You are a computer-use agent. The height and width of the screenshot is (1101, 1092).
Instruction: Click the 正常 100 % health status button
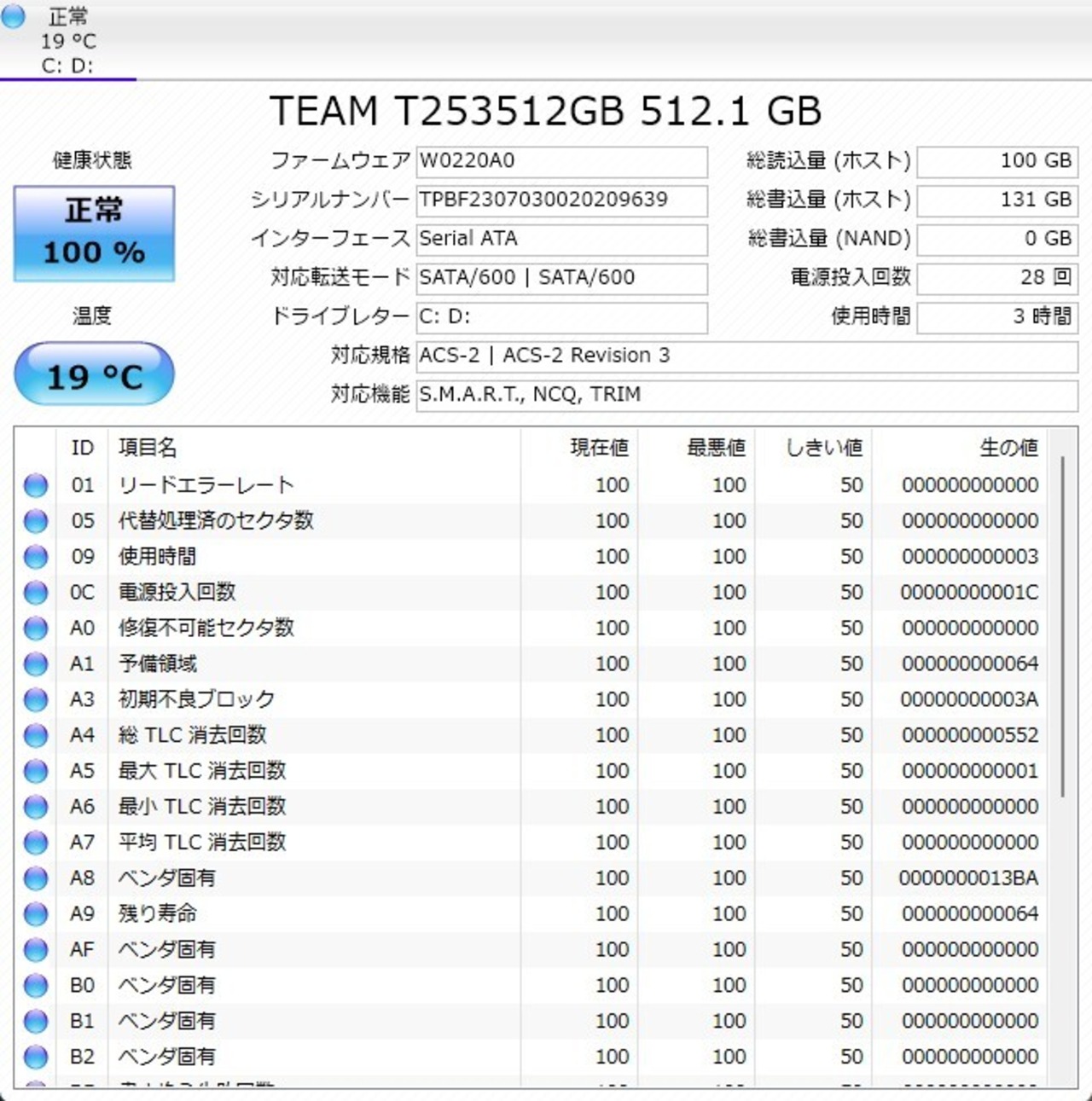pyautogui.click(x=94, y=233)
